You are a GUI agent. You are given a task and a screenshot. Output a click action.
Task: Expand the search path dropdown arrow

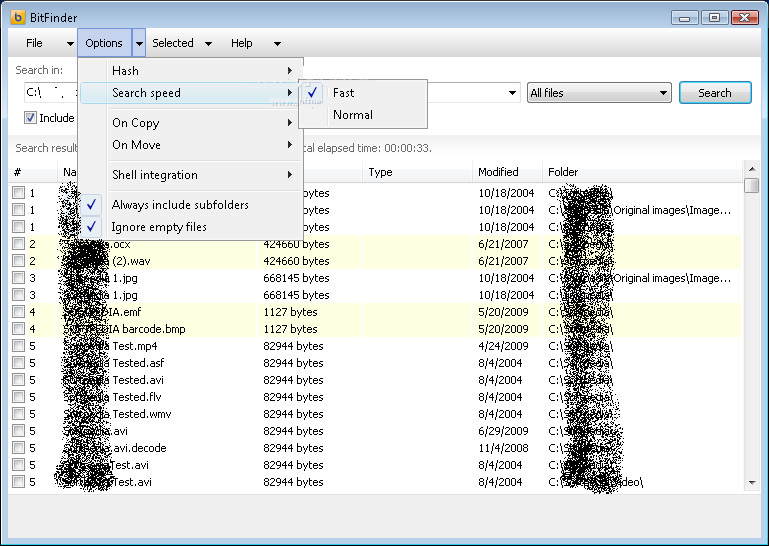(x=512, y=93)
